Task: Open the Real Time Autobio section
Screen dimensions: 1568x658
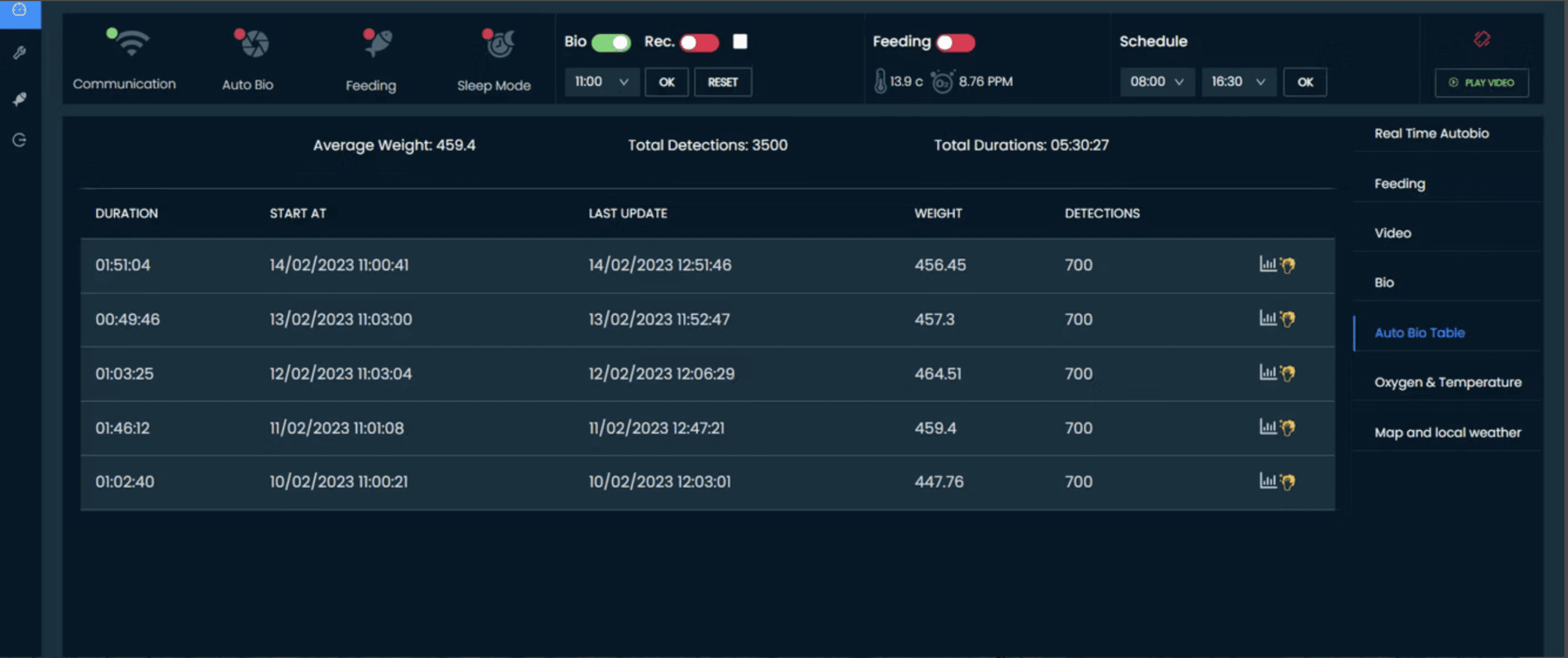Action: [1431, 134]
